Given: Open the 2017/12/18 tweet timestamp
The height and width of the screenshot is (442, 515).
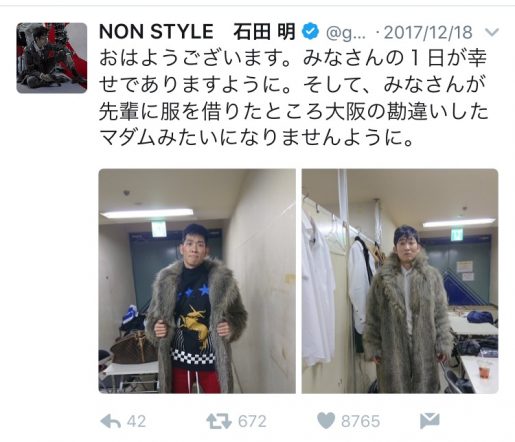Looking at the screenshot, I should (428, 32).
